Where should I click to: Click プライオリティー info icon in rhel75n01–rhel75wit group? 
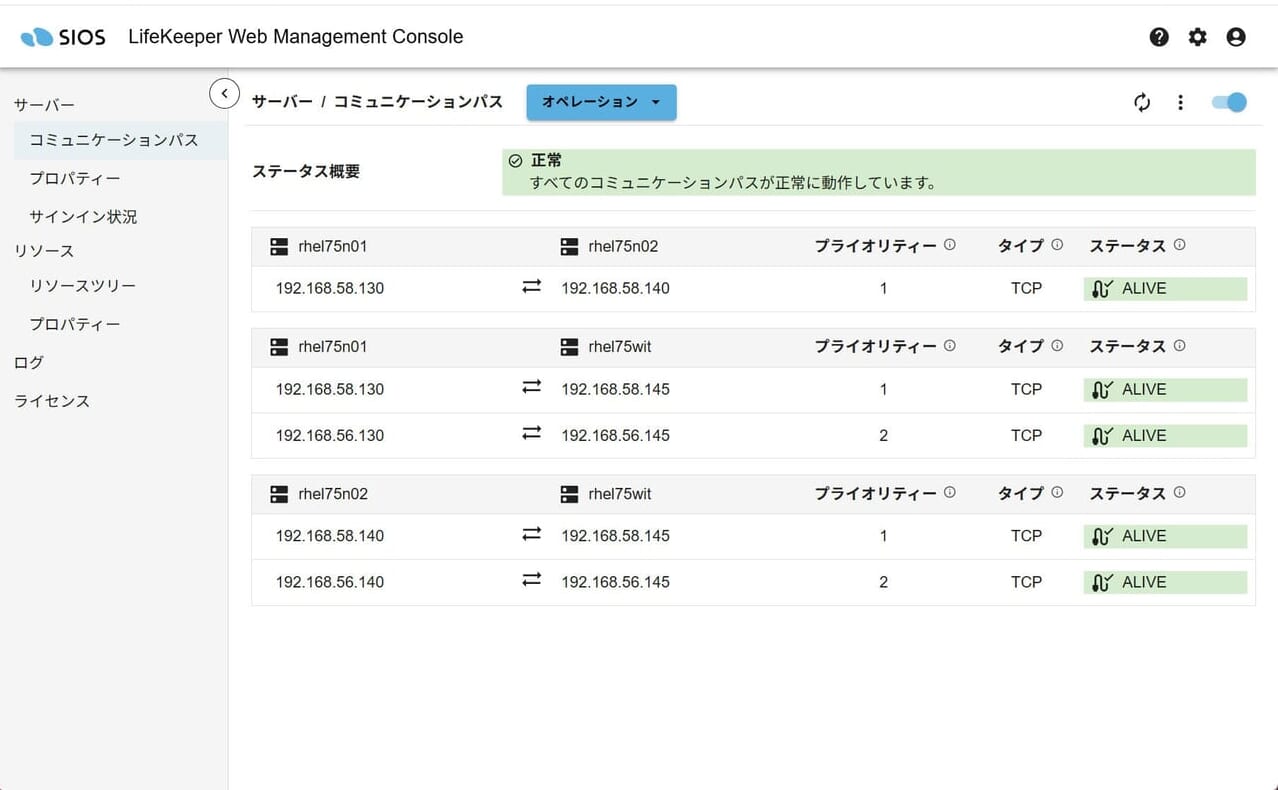coord(950,346)
